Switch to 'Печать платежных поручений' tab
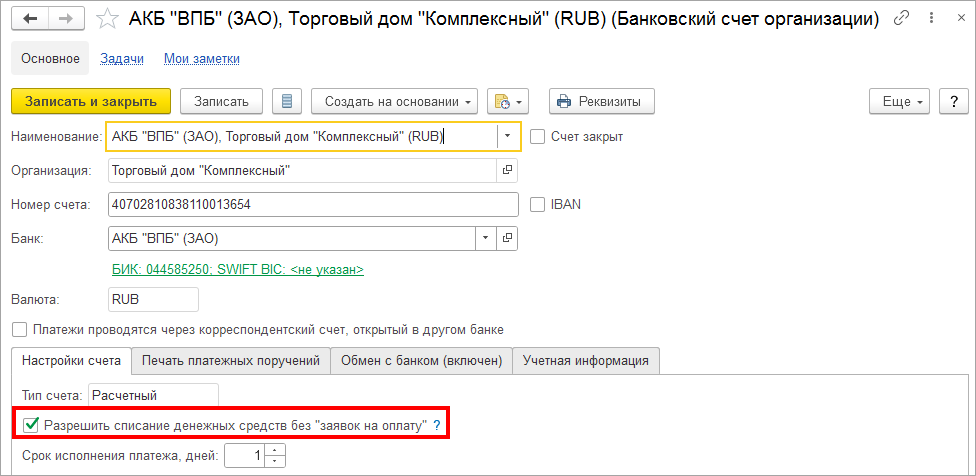The image size is (976, 476). pyautogui.click(x=231, y=360)
